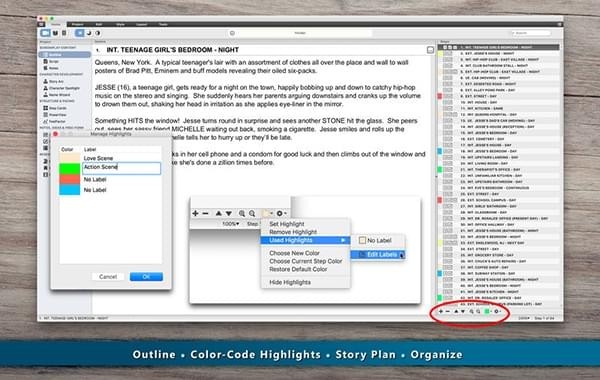Click the zoom in magnifier in the Steps panel bottom toolbar
The height and width of the screenshot is (380, 600).
click(x=471, y=312)
